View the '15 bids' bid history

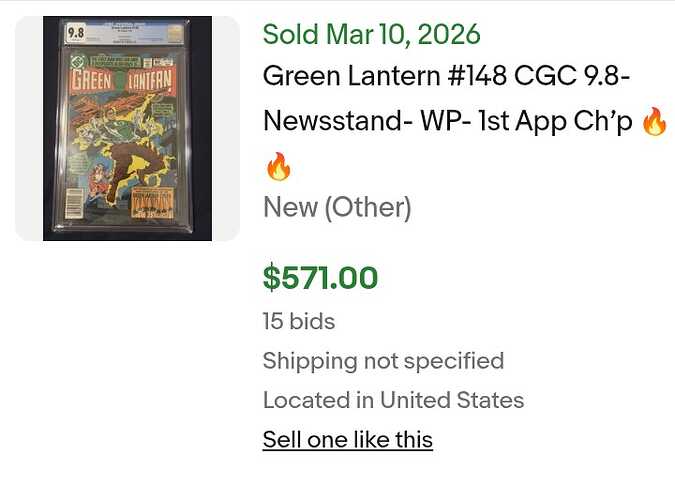[298, 321]
